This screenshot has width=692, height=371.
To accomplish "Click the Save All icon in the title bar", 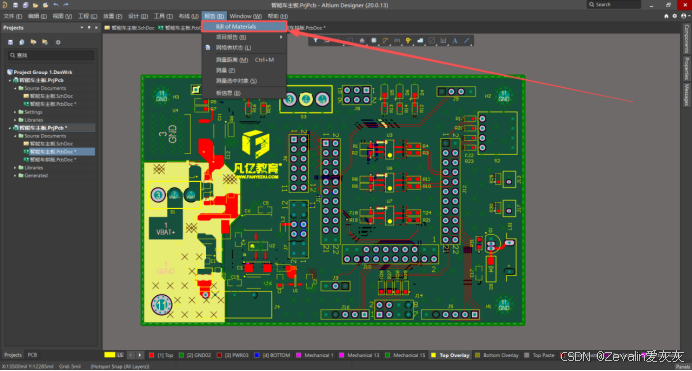I will [25, 5].
